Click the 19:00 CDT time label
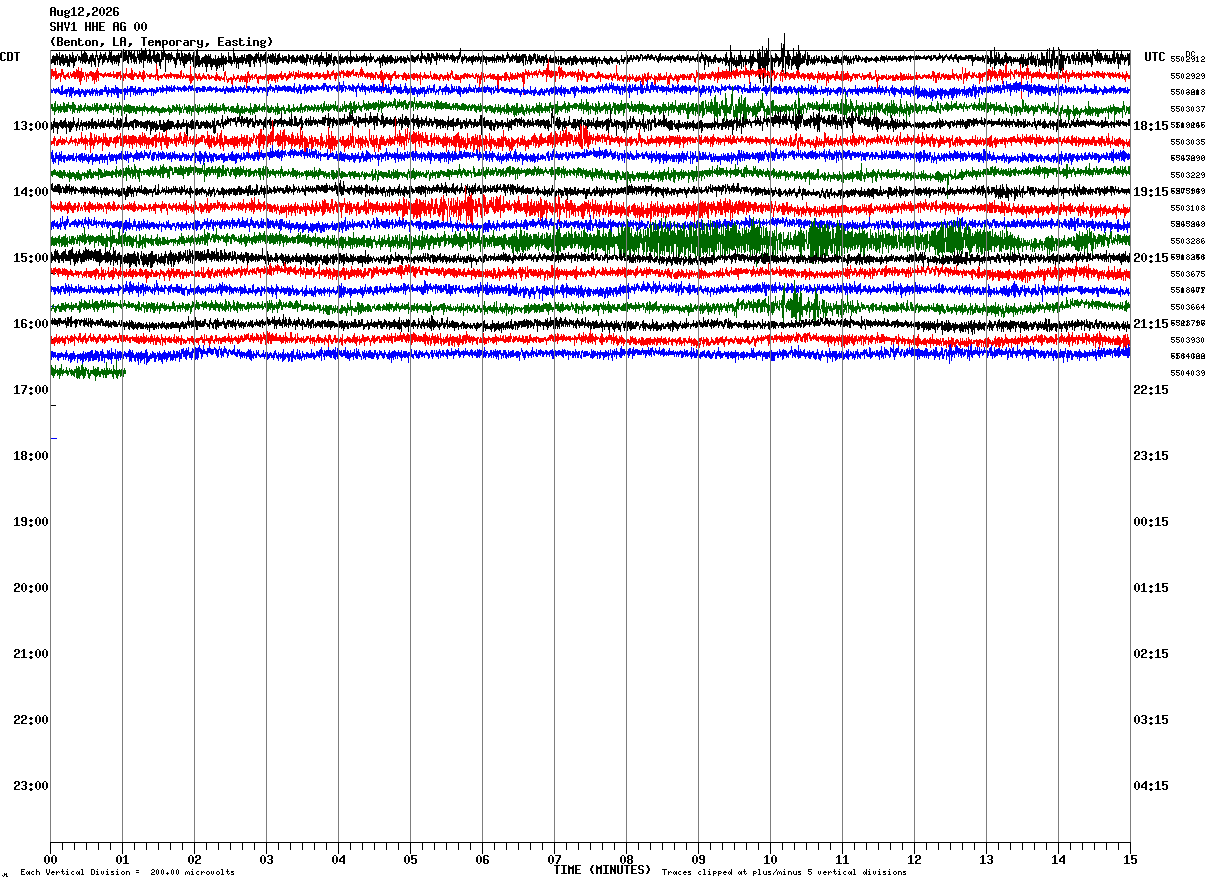 [31, 522]
